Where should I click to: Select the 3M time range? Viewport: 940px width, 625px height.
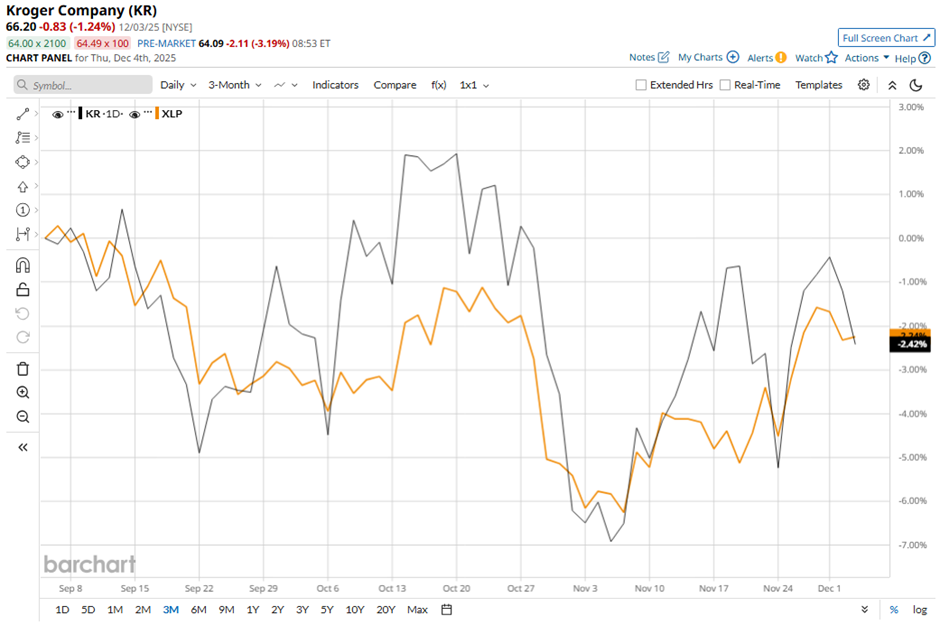click(x=171, y=609)
